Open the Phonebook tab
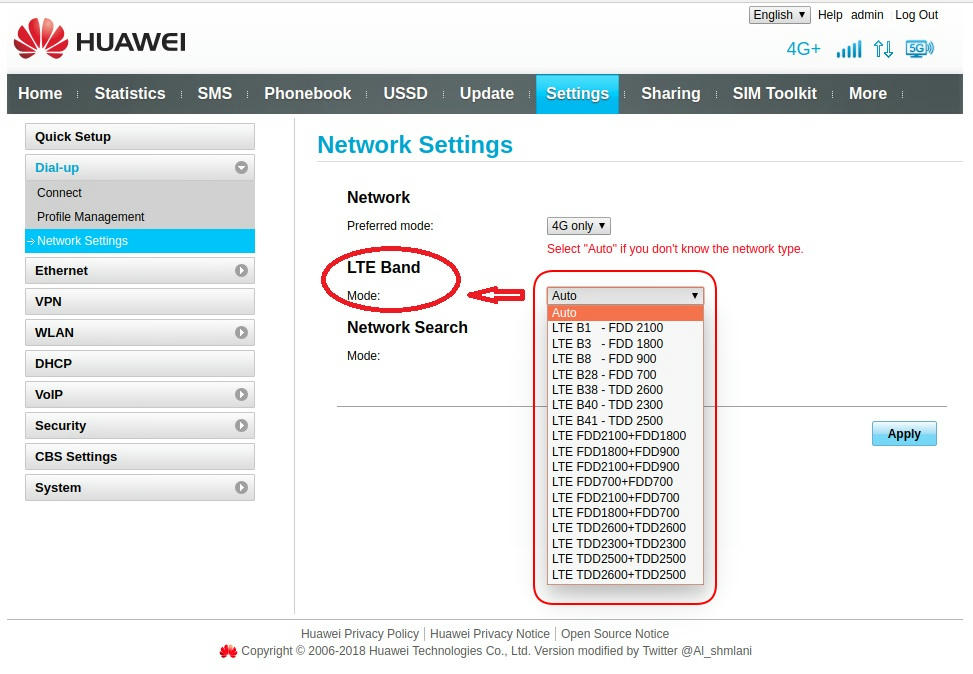This screenshot has width=973, height=674. [308, 94]
